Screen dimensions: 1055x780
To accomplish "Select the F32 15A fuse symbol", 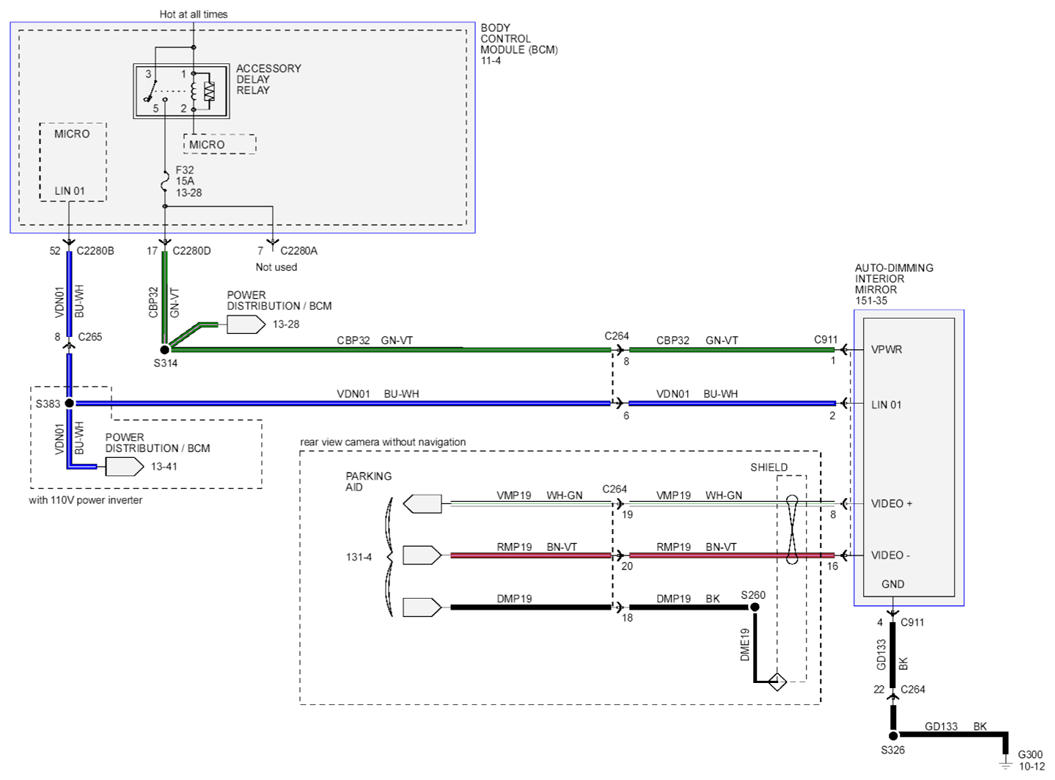I will 164,181.
